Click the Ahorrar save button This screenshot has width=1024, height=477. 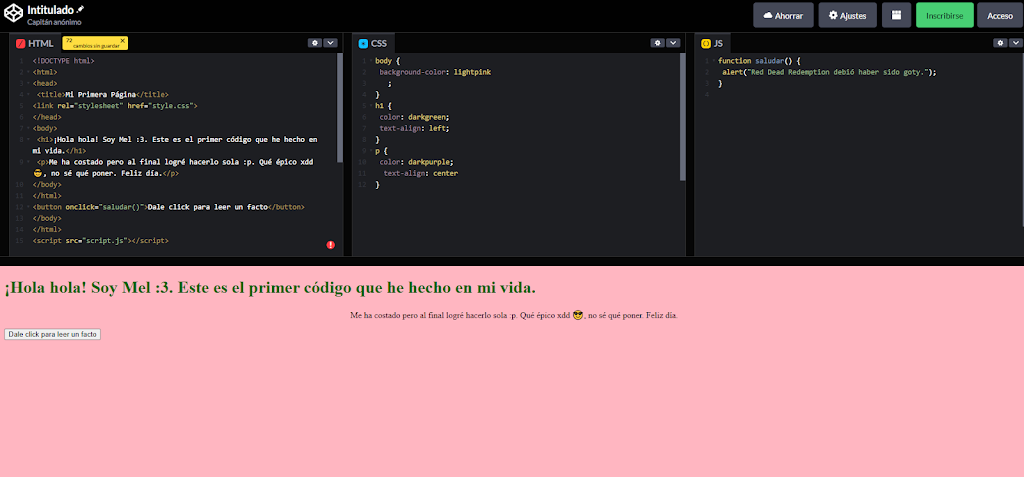783,15
